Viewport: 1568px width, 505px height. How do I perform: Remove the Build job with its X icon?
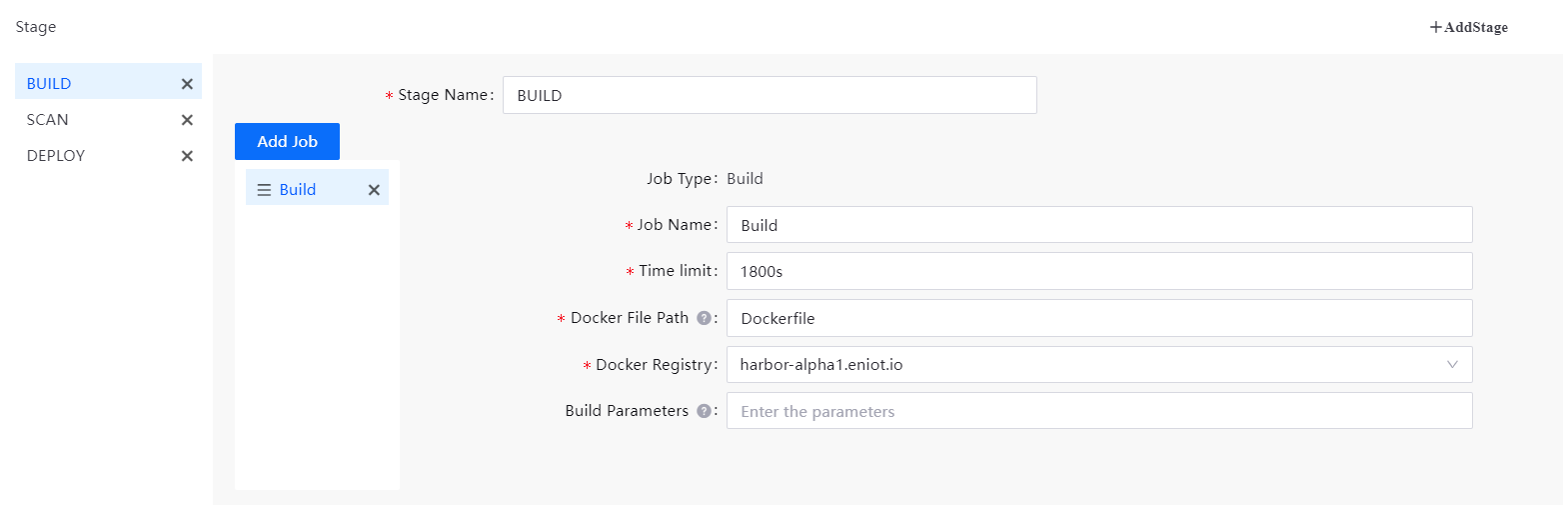[x=374, y=190]
